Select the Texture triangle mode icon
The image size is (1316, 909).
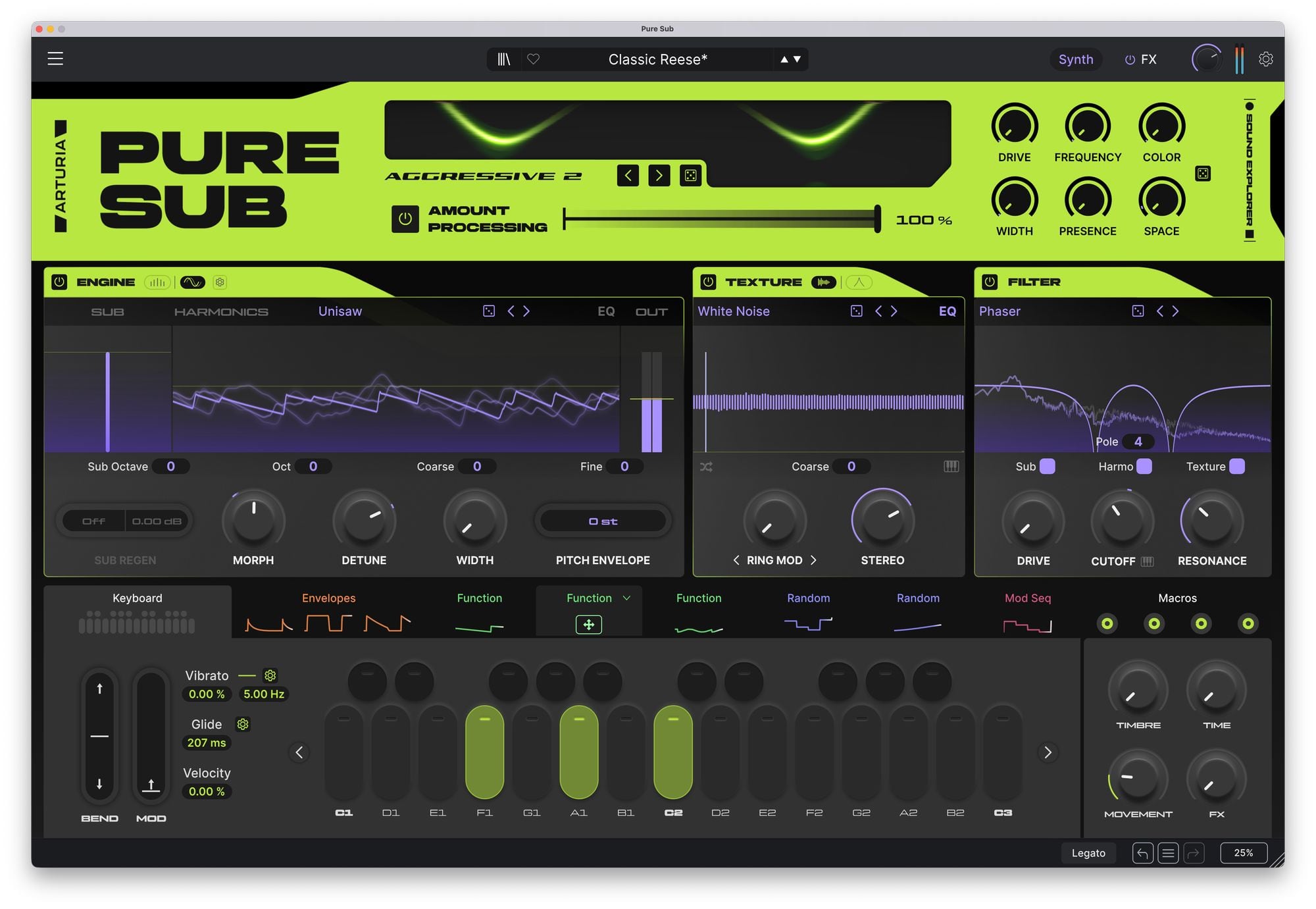859,282
